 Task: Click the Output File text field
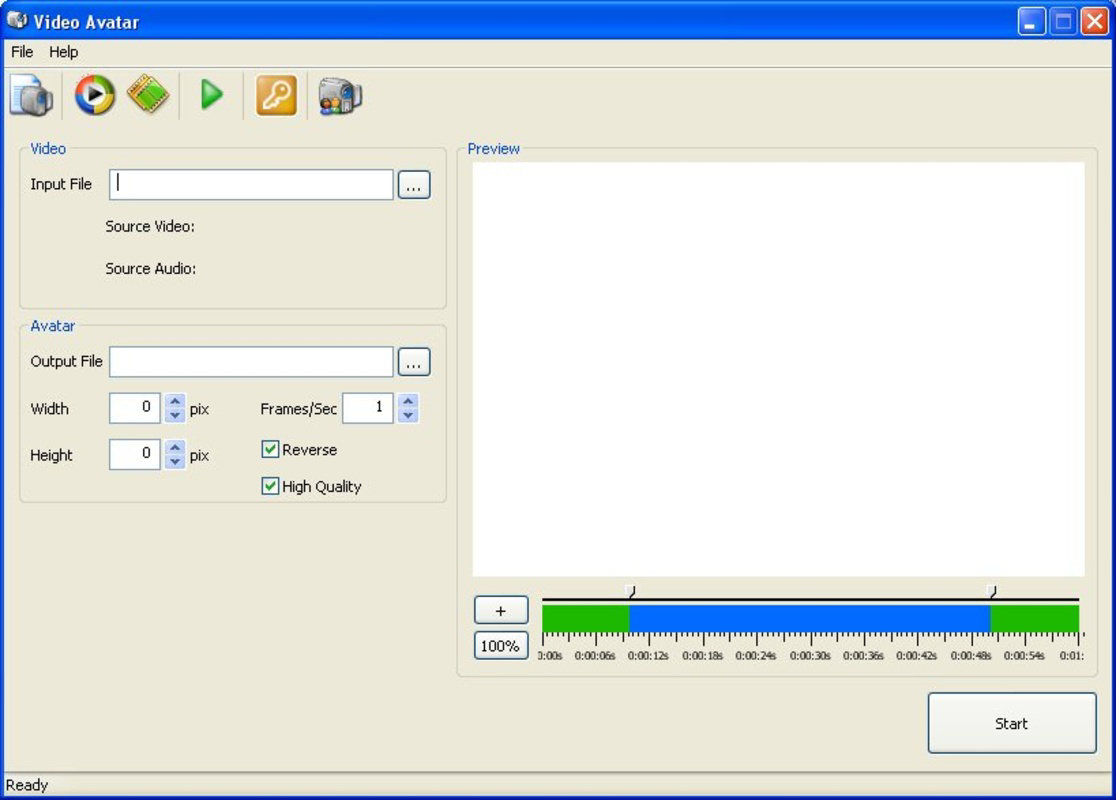pos(251,362)
